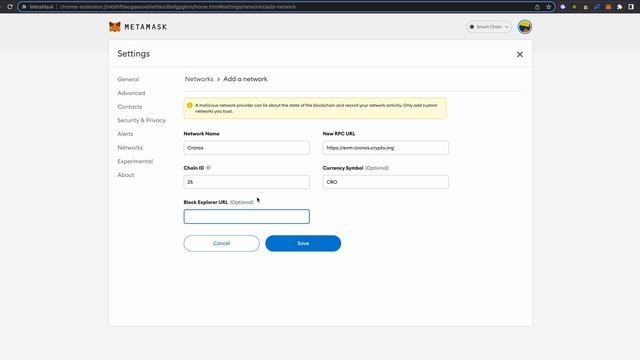
Task: Click the malicious network warning text
Action: pos(316,108)
